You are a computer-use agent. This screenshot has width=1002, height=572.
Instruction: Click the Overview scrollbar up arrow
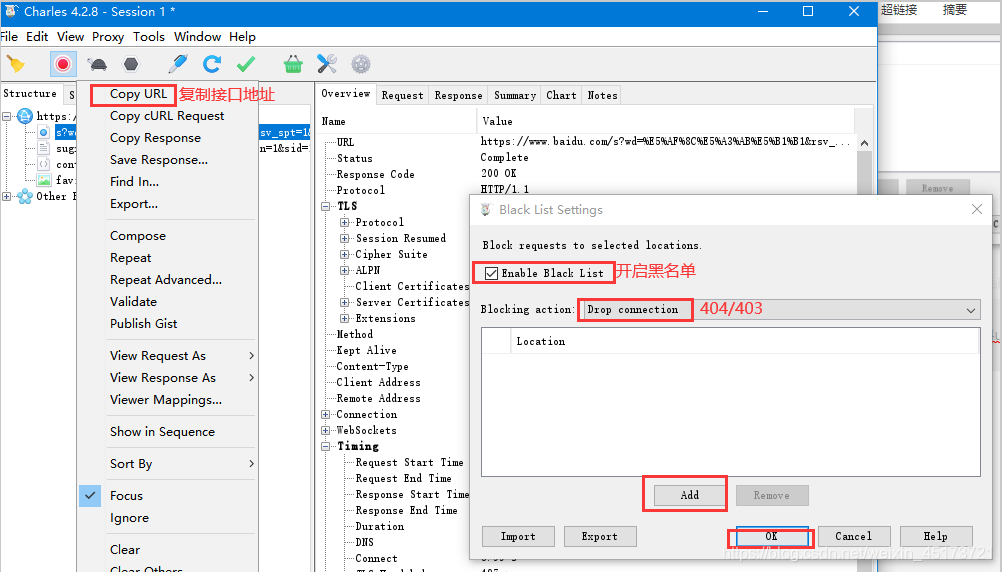pos(865,143)
